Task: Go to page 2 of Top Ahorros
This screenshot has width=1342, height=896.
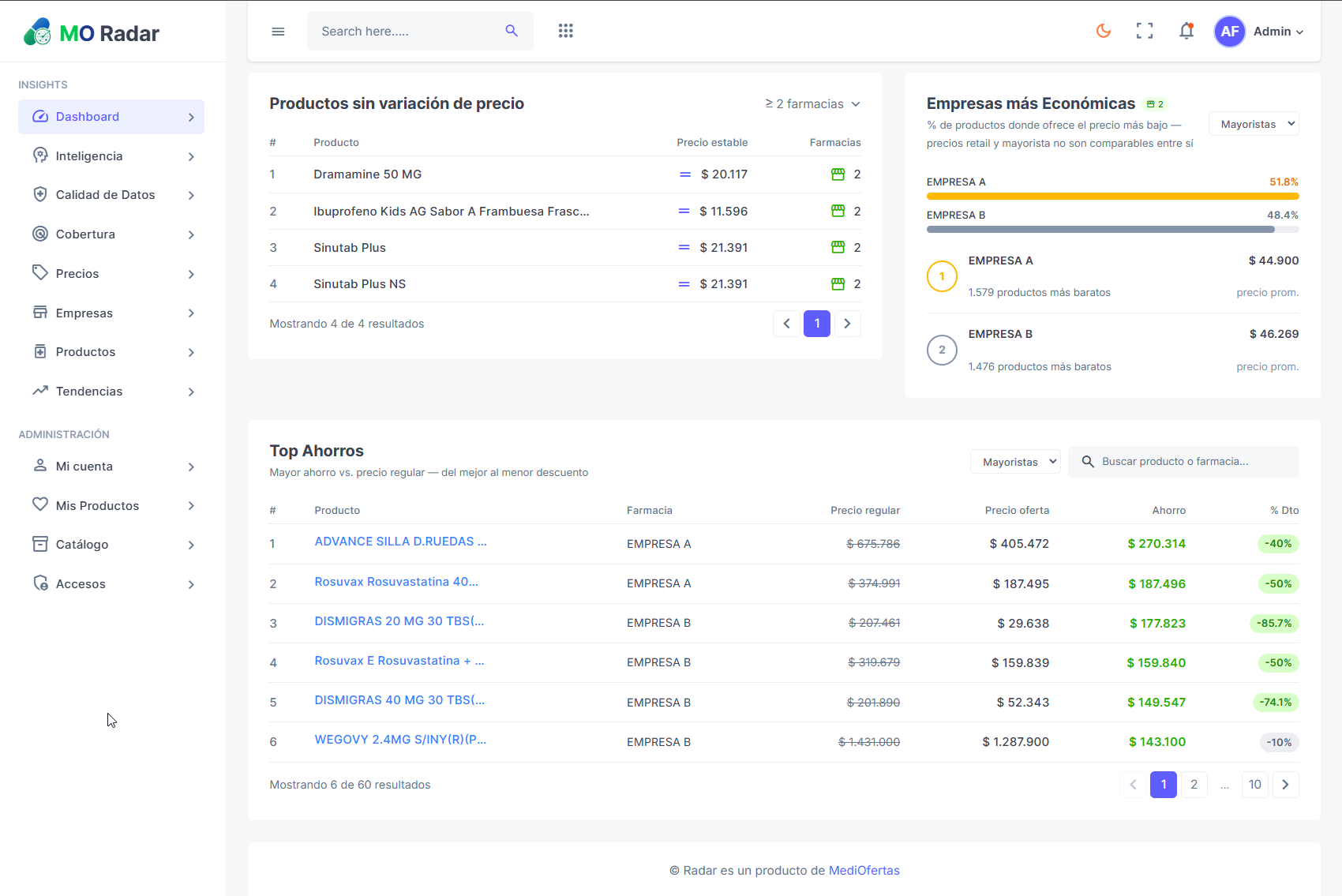Action: 1194,785
